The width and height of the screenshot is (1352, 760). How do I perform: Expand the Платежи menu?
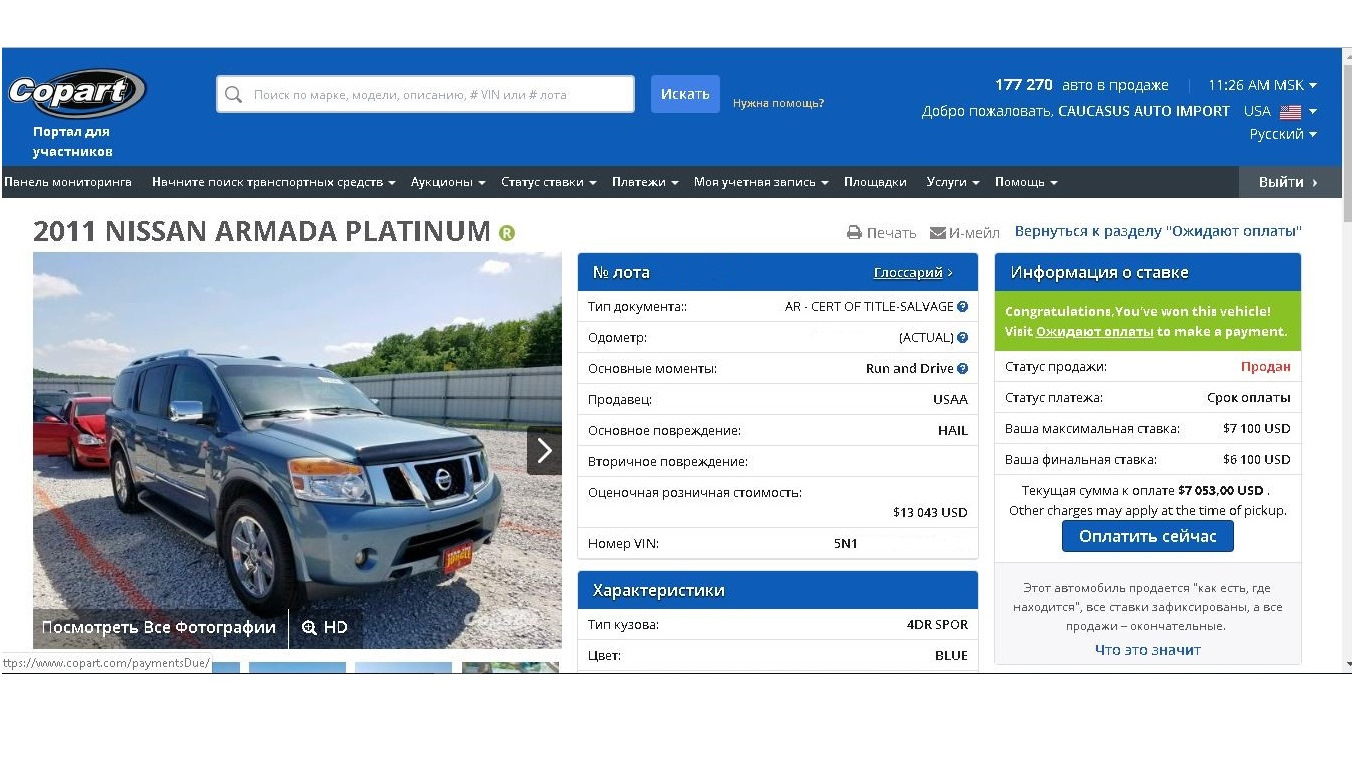click(x=645, y=182)
